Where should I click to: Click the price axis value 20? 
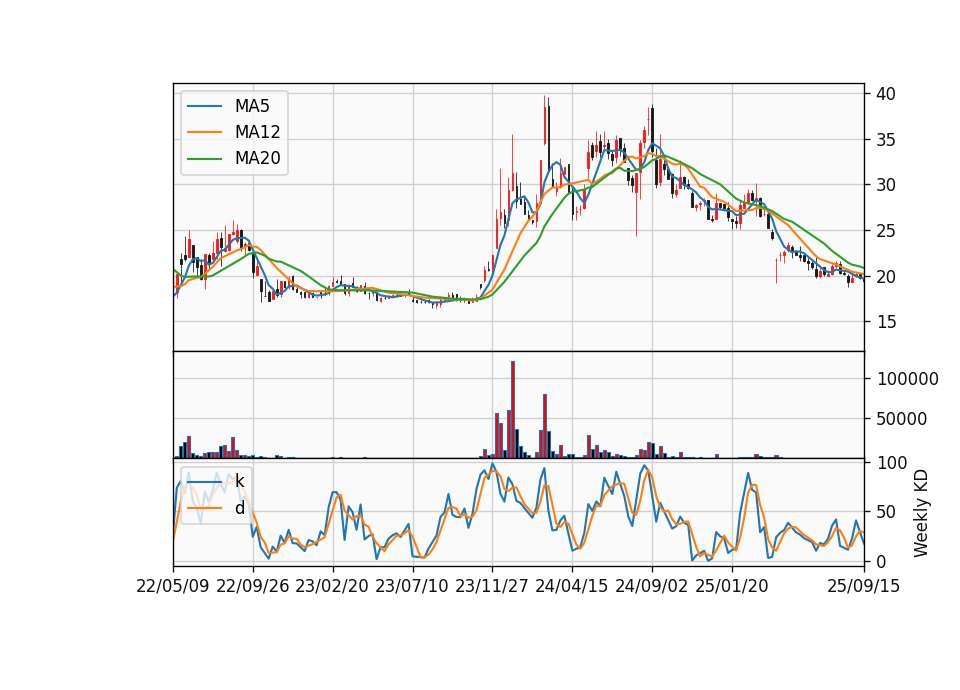click(x=886, y=276)
